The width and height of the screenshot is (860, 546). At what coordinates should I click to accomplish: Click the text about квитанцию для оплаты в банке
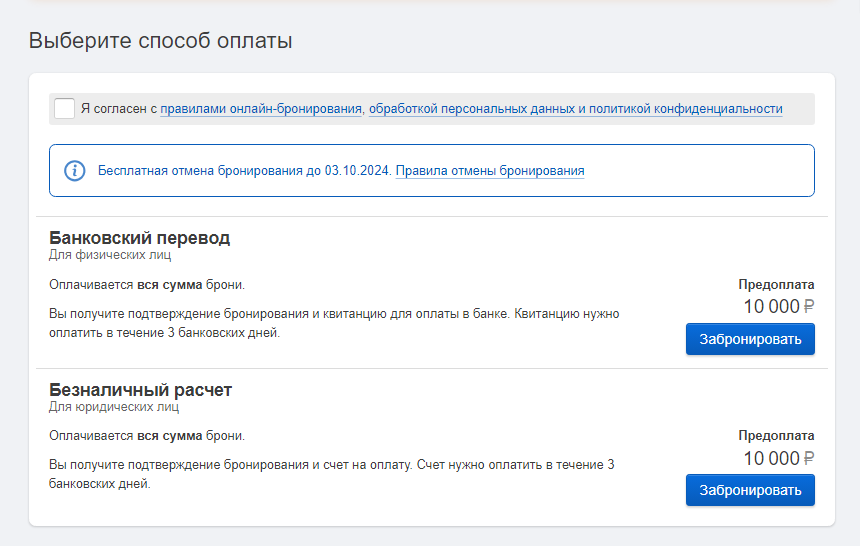(334, 323)
